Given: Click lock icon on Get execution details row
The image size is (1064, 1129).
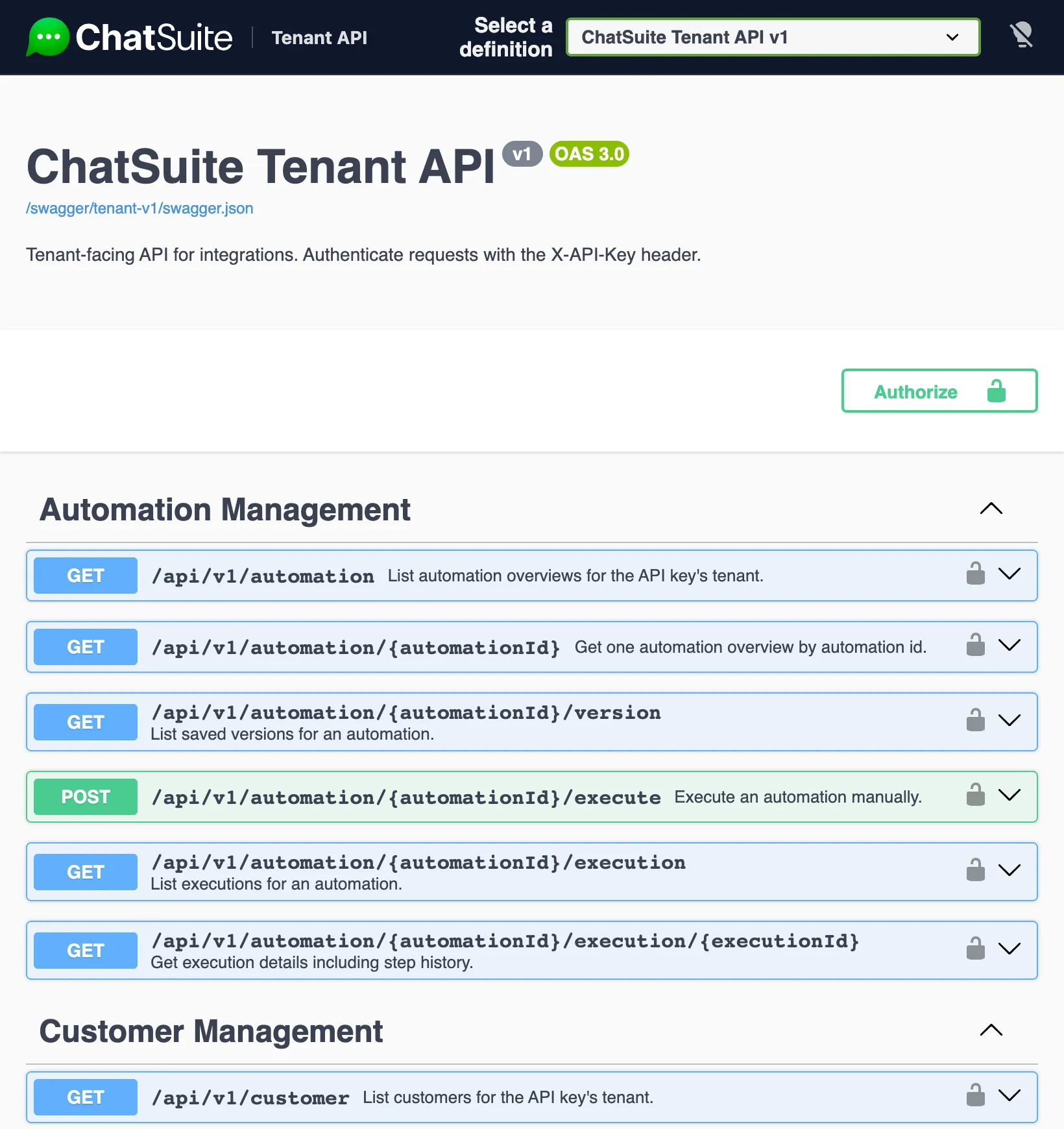Looking at the screenshot, I should (x=975, y=949).
